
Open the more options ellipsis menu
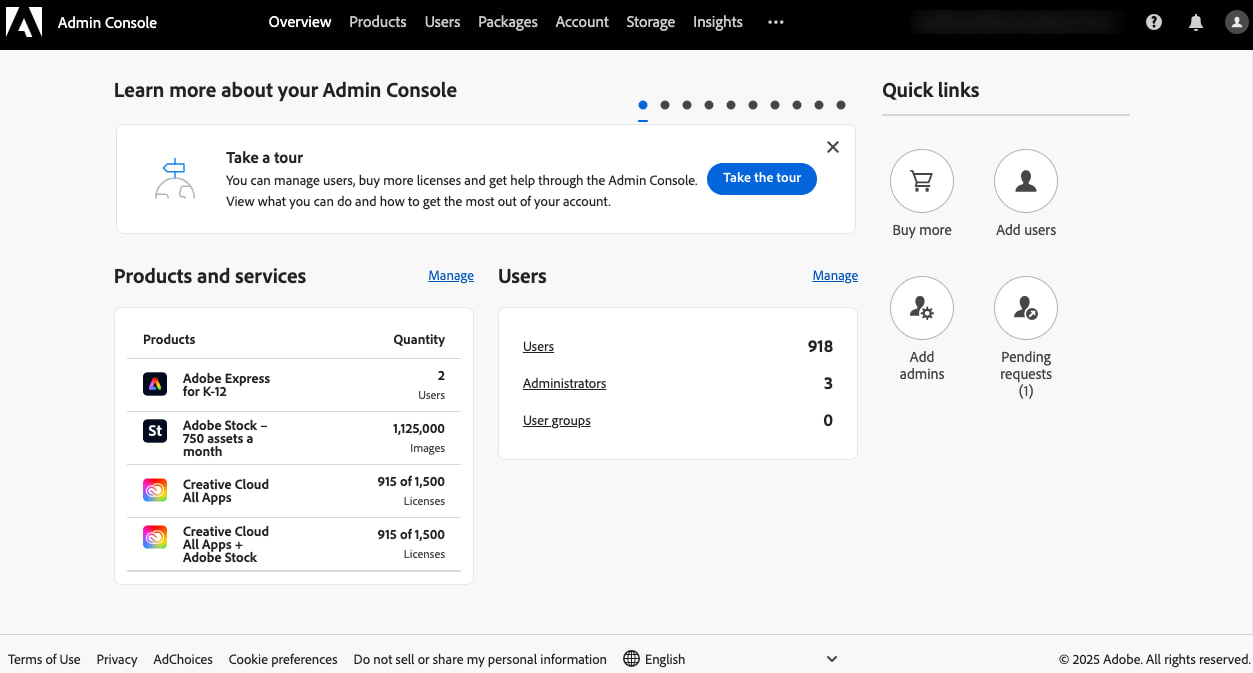776,22
